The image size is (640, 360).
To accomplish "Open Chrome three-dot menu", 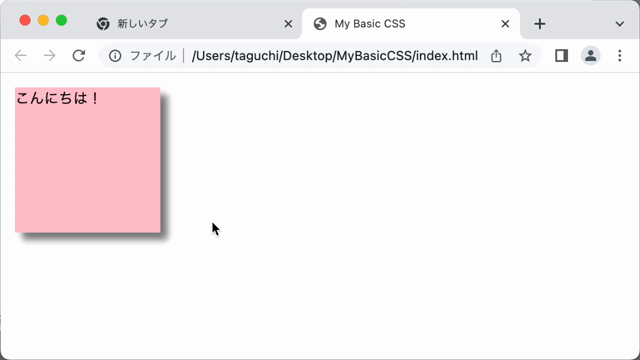I will (620, 56).
